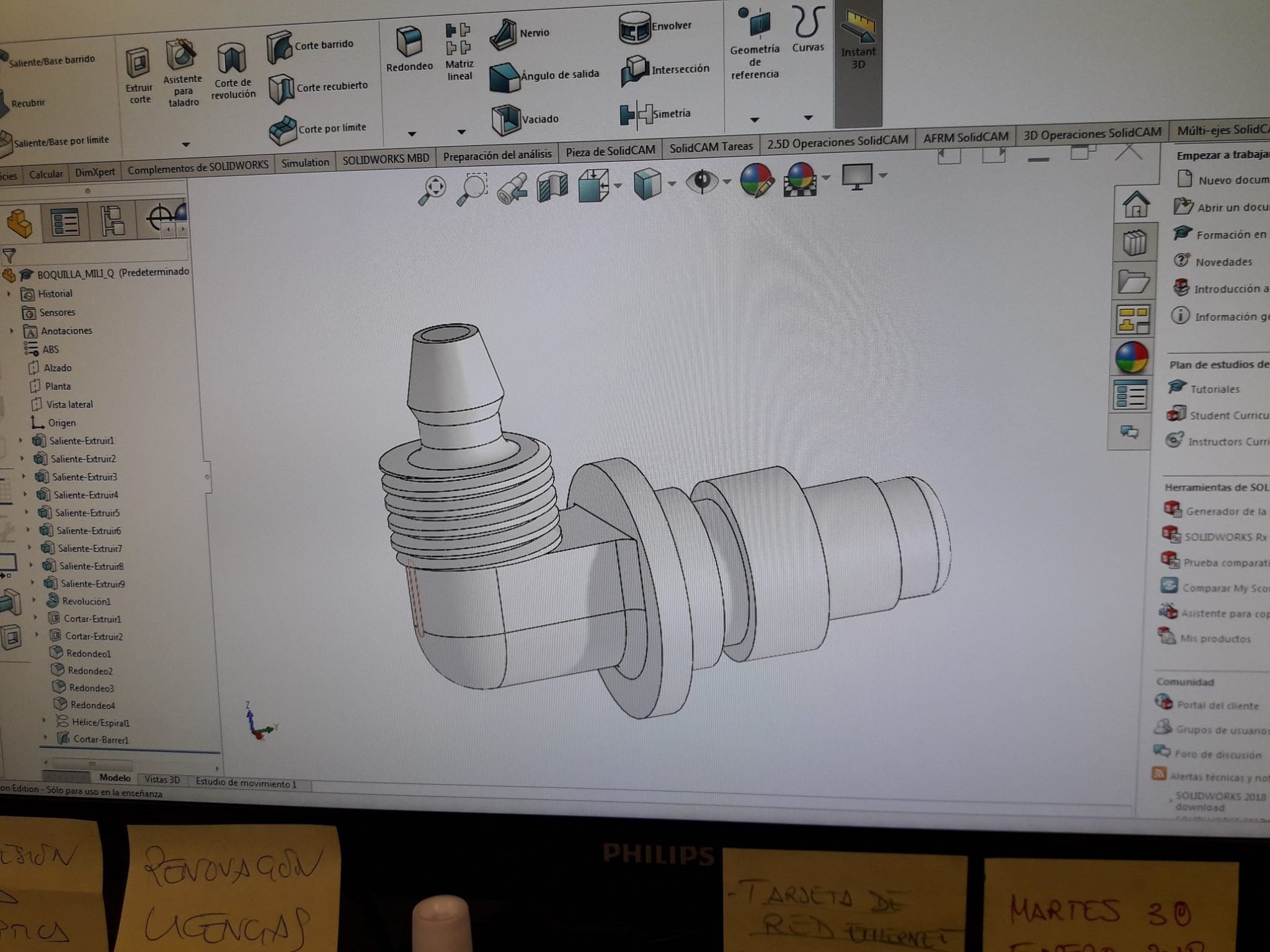Open the view orientation dropdown arrow
1270x952 pixels.
point(618,185)
